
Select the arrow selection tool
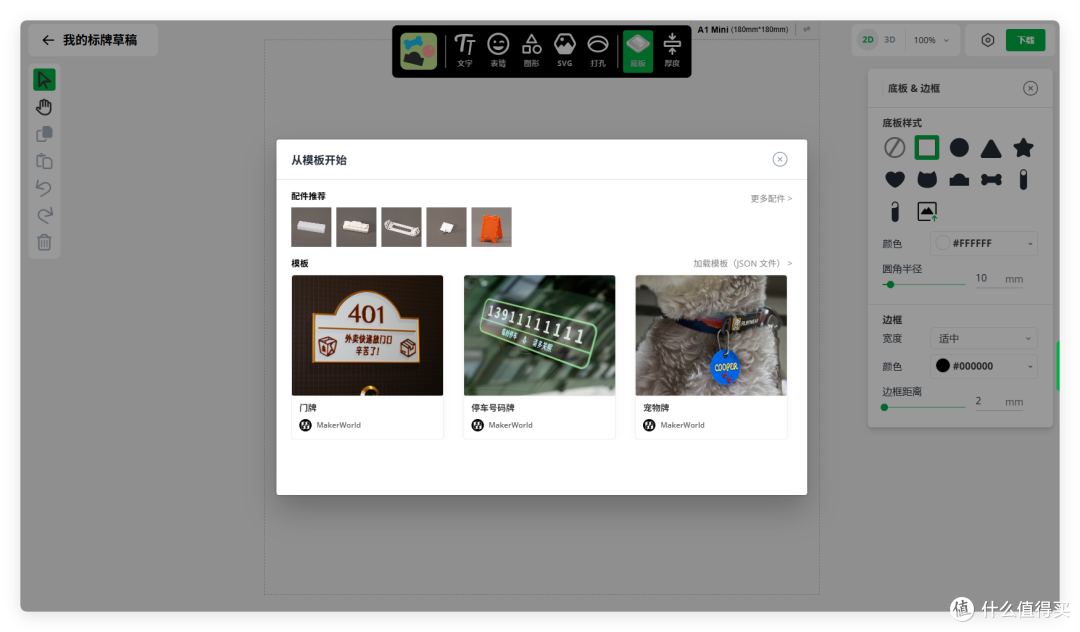tap(44, 80)
